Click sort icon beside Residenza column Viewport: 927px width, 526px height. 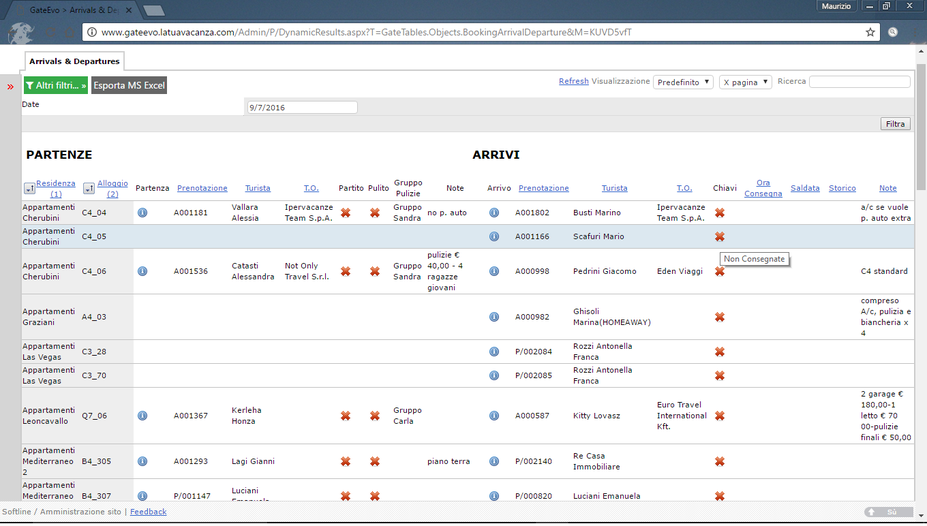click(x=29, y=188)
